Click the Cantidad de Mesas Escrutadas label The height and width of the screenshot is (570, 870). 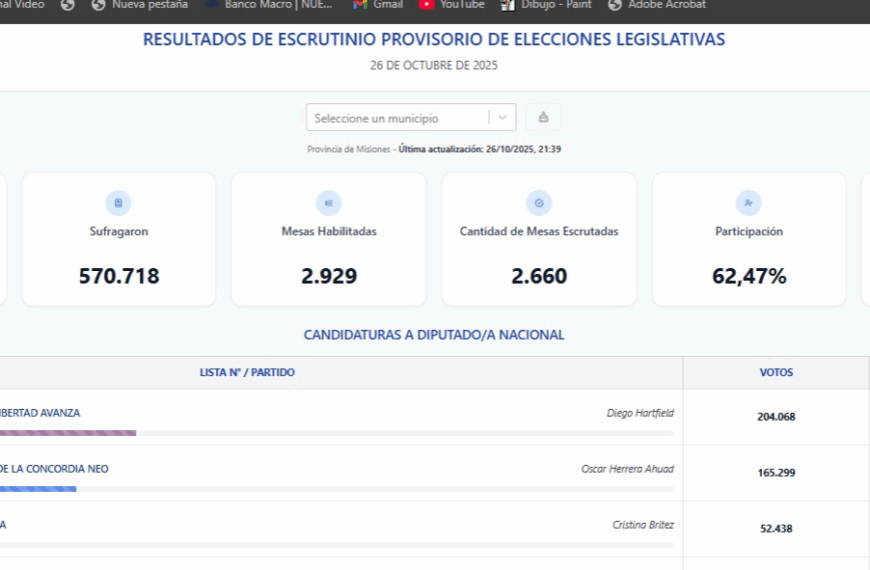(539, 231)
